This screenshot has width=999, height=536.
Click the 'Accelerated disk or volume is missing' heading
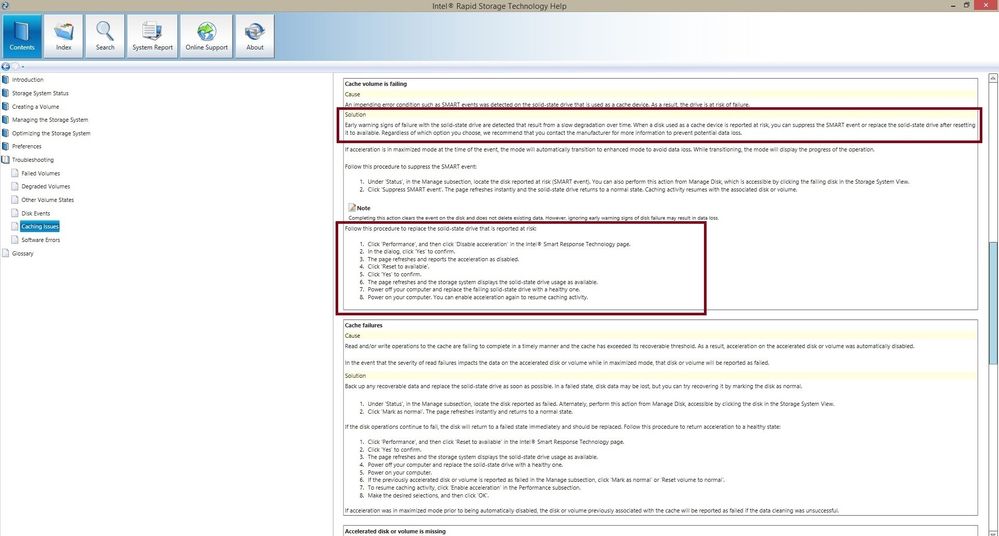point(395,531)
